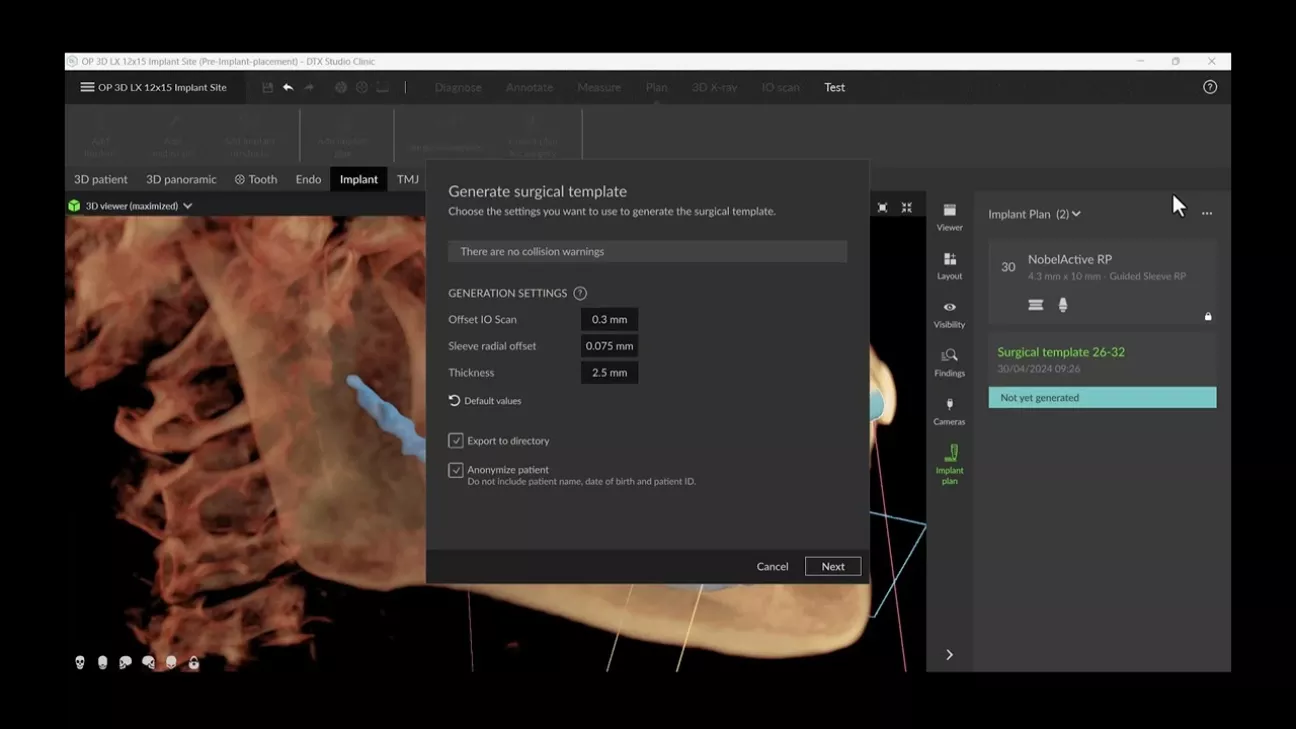Toggle the Anonymize patient checkbox
This screenshot has height=729, width=1296.
pos(456,470)
